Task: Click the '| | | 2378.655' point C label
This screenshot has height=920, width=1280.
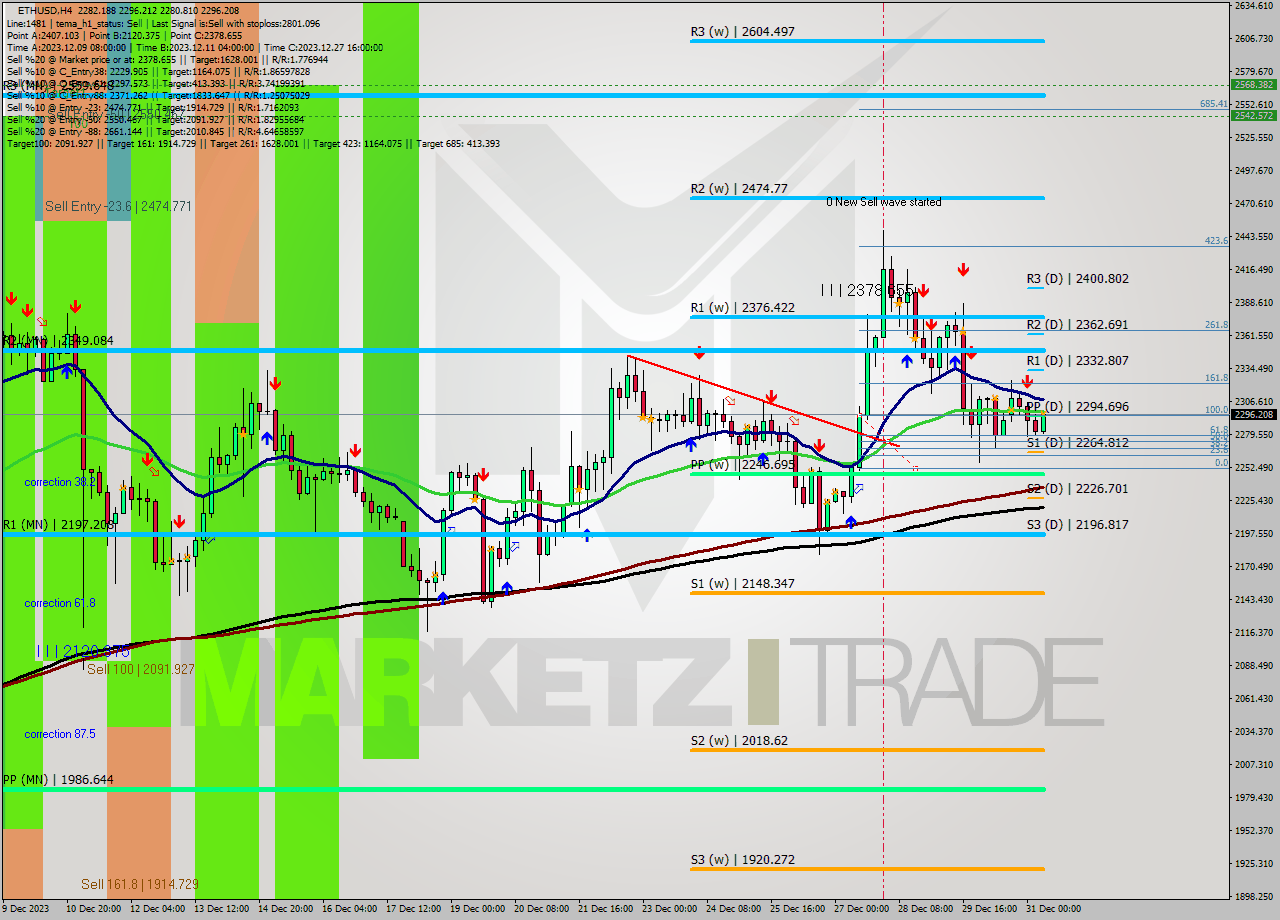Action: click(867, 289)
